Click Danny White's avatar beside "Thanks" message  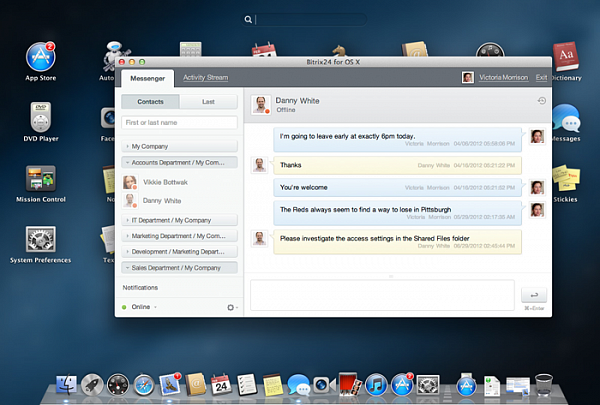259,165
